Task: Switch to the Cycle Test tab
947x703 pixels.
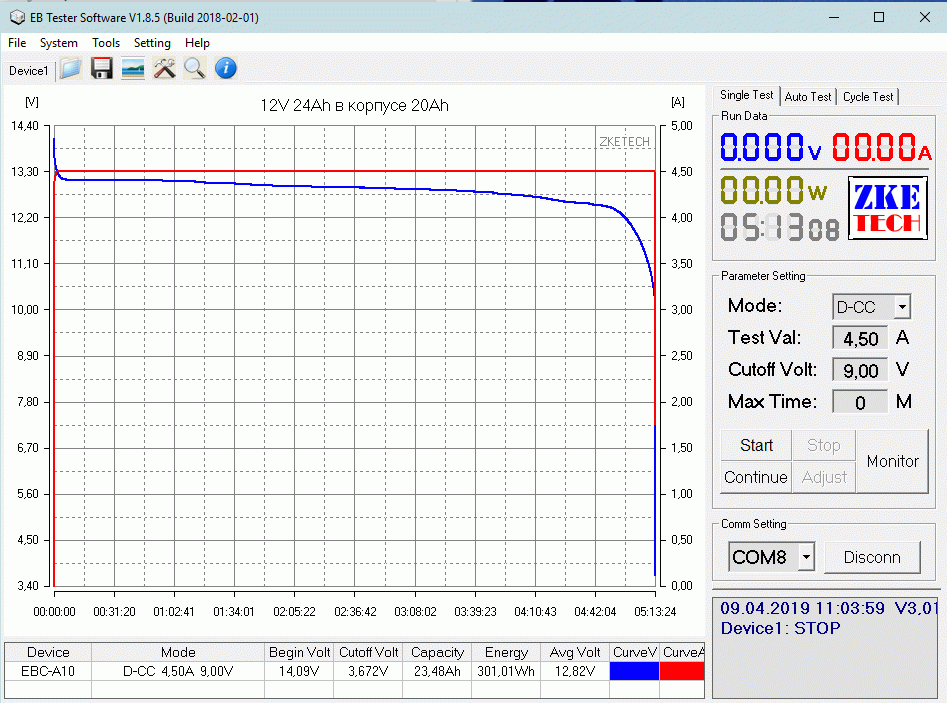Action: (868, 97)
